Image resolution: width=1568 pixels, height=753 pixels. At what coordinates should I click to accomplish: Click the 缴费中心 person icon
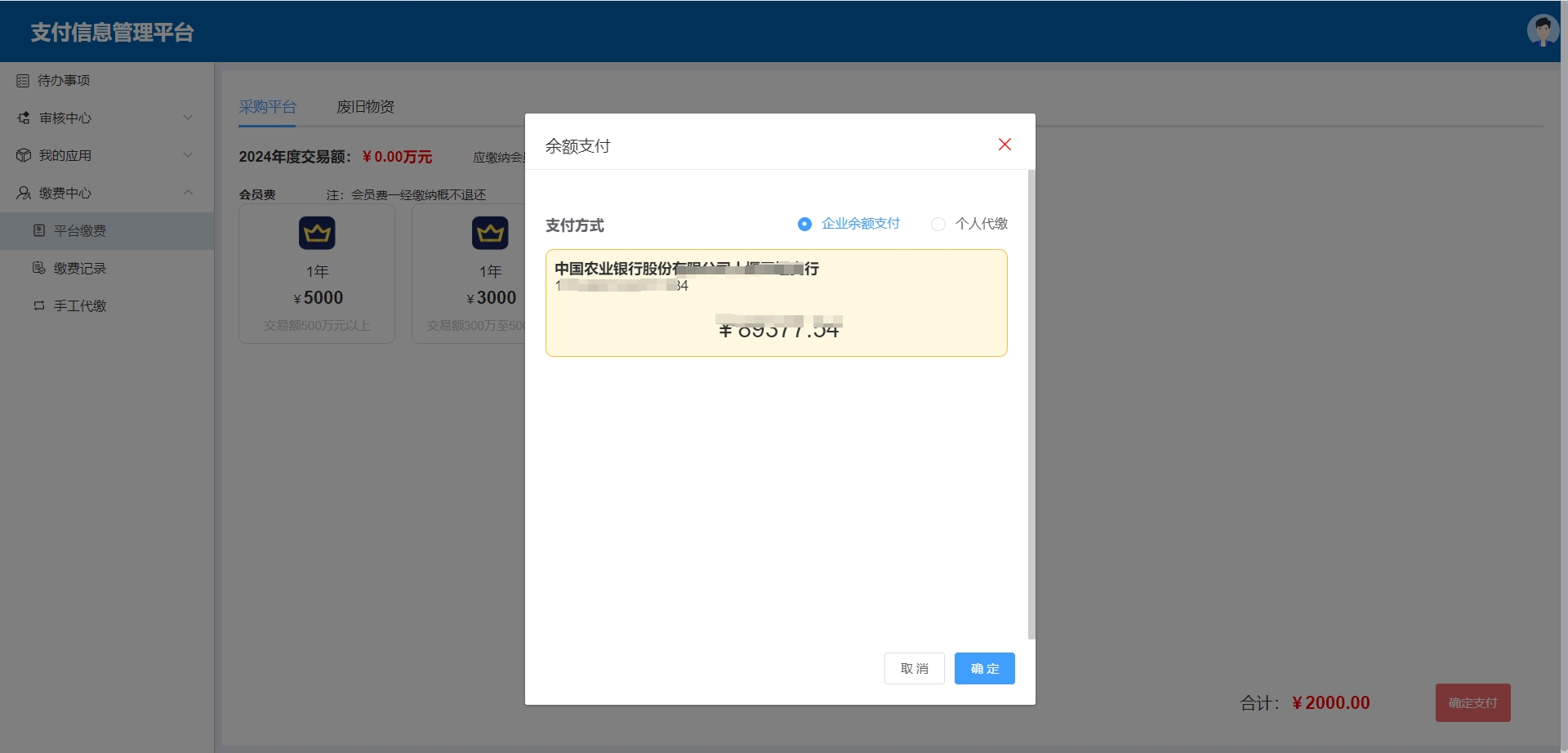(x=24, y=194)
